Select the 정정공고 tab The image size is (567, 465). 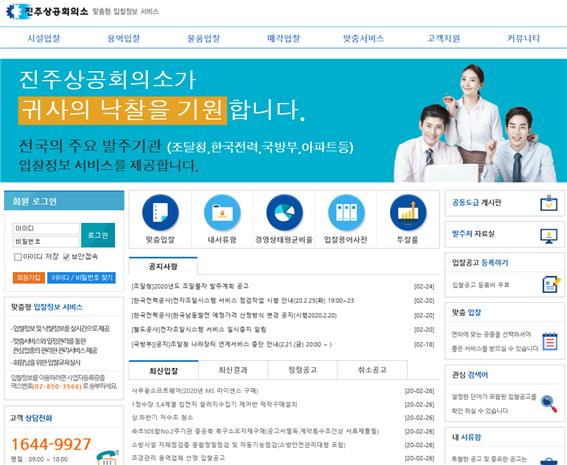coord(303,370)
